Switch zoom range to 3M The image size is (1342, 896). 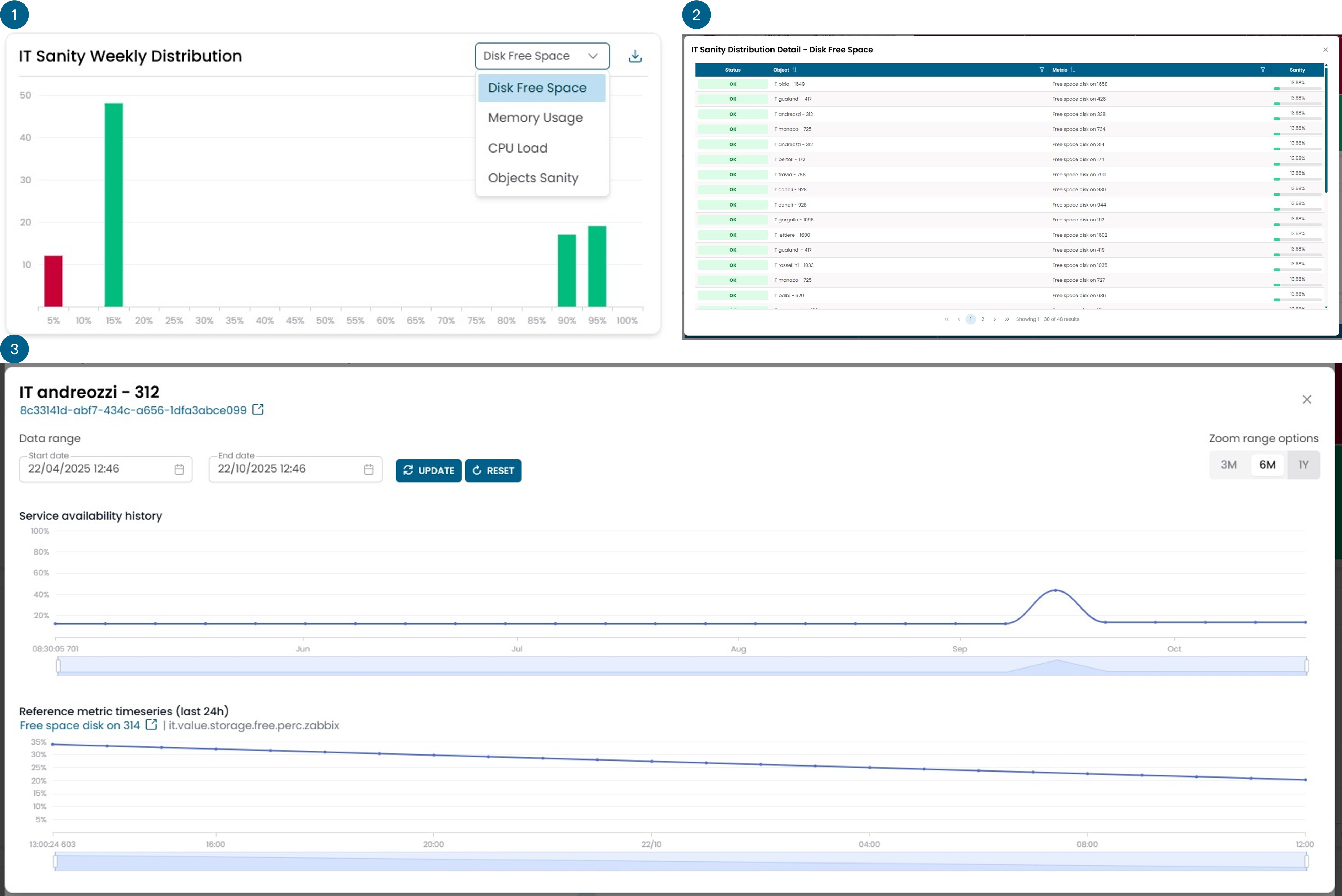(1228, 465)
